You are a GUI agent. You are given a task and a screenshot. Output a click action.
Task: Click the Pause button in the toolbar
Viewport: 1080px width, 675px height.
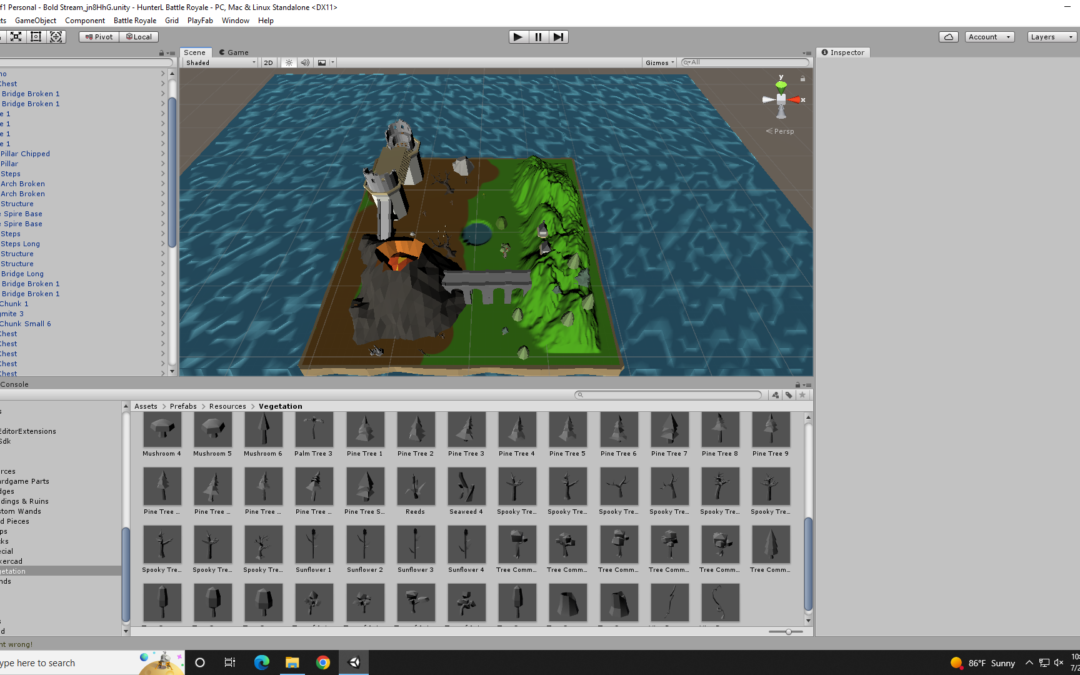tap(538, 37)
